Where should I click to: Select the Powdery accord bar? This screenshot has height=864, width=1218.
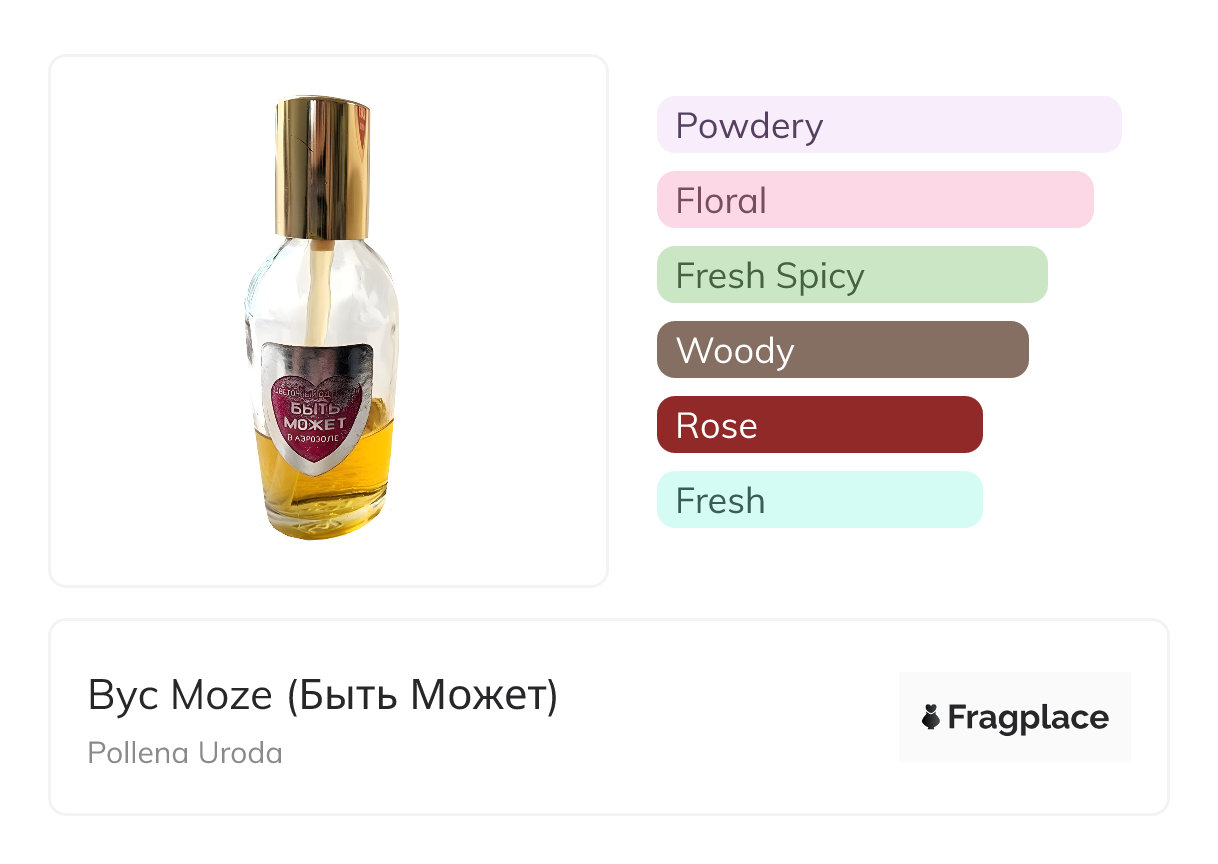click(888, 125)
